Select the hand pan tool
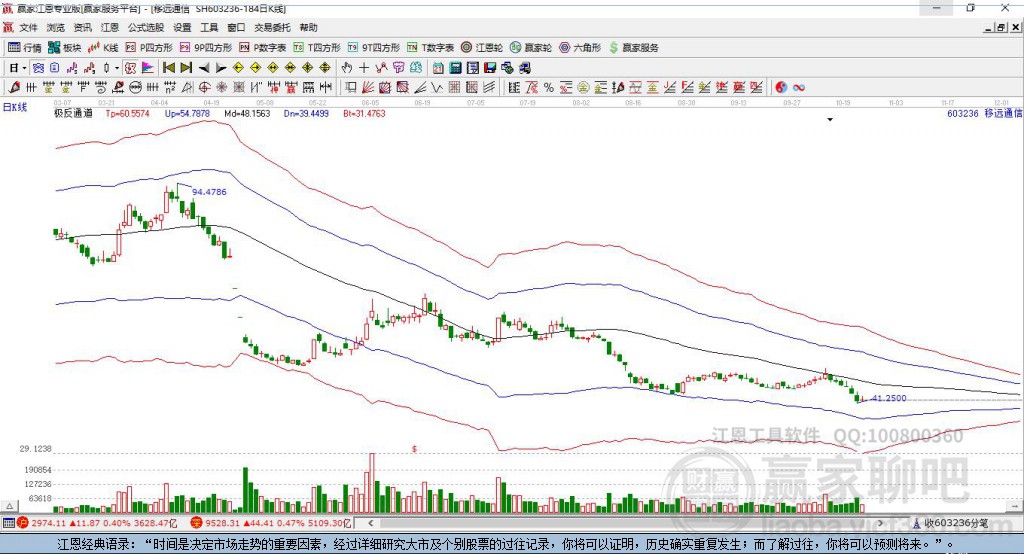1024x554 pixels. [347, 68]
